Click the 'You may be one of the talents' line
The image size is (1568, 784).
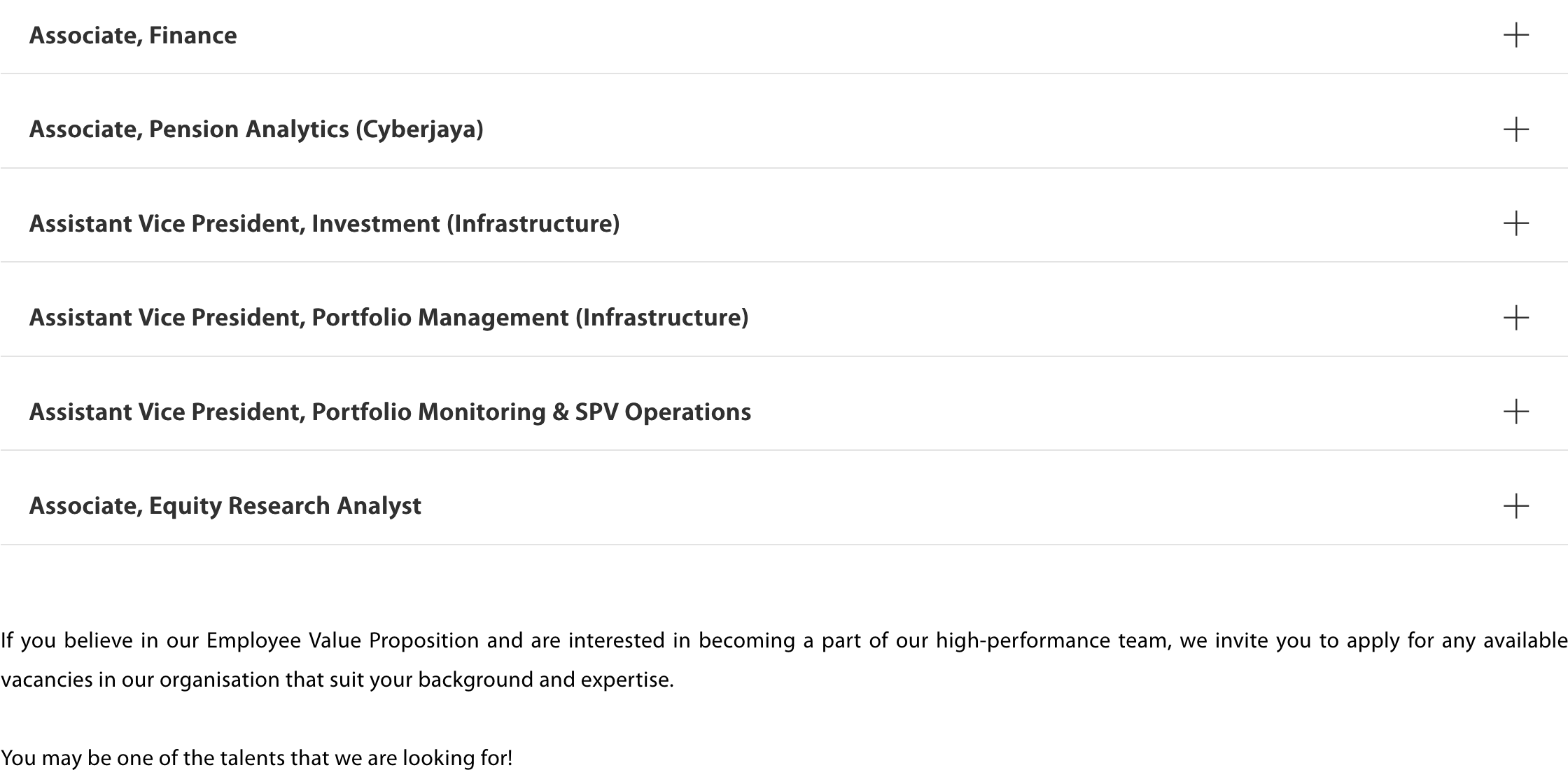pyautogui.click(x=256, y=758)
